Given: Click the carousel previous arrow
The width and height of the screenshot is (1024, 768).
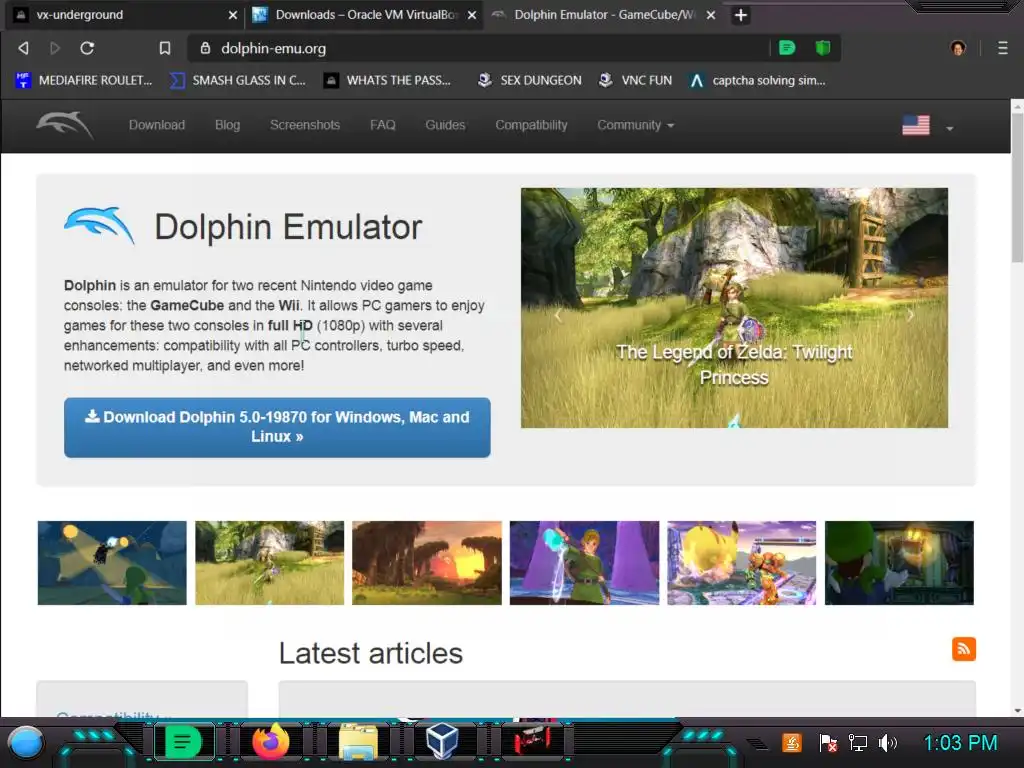Looking at the screenshot, I should [x=557, y=315].
